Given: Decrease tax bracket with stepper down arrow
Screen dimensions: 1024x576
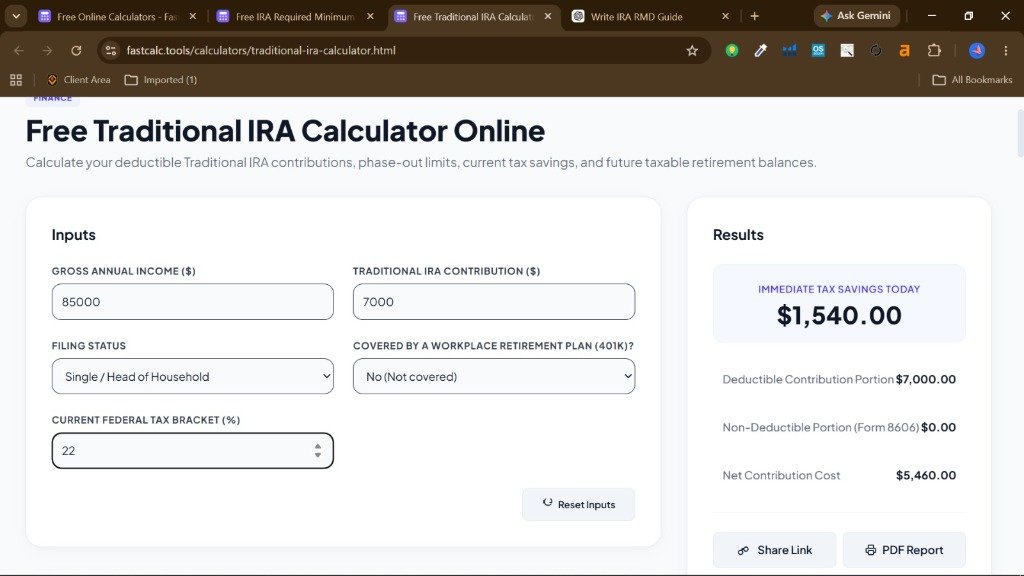Looking at the screenshot, I should (x=317, y=455).
